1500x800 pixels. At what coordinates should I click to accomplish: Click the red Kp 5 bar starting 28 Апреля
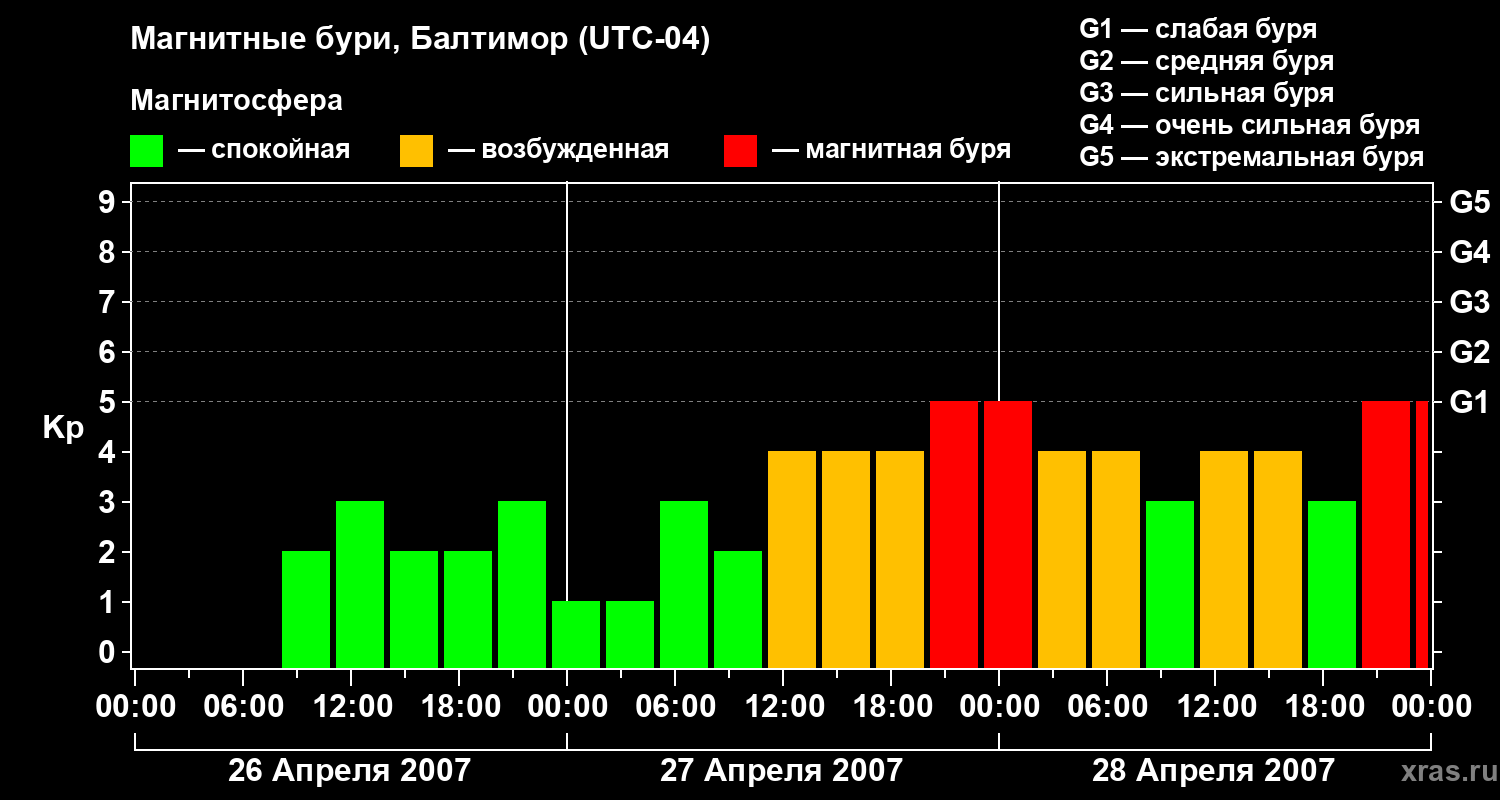[x=1008, y=534]
